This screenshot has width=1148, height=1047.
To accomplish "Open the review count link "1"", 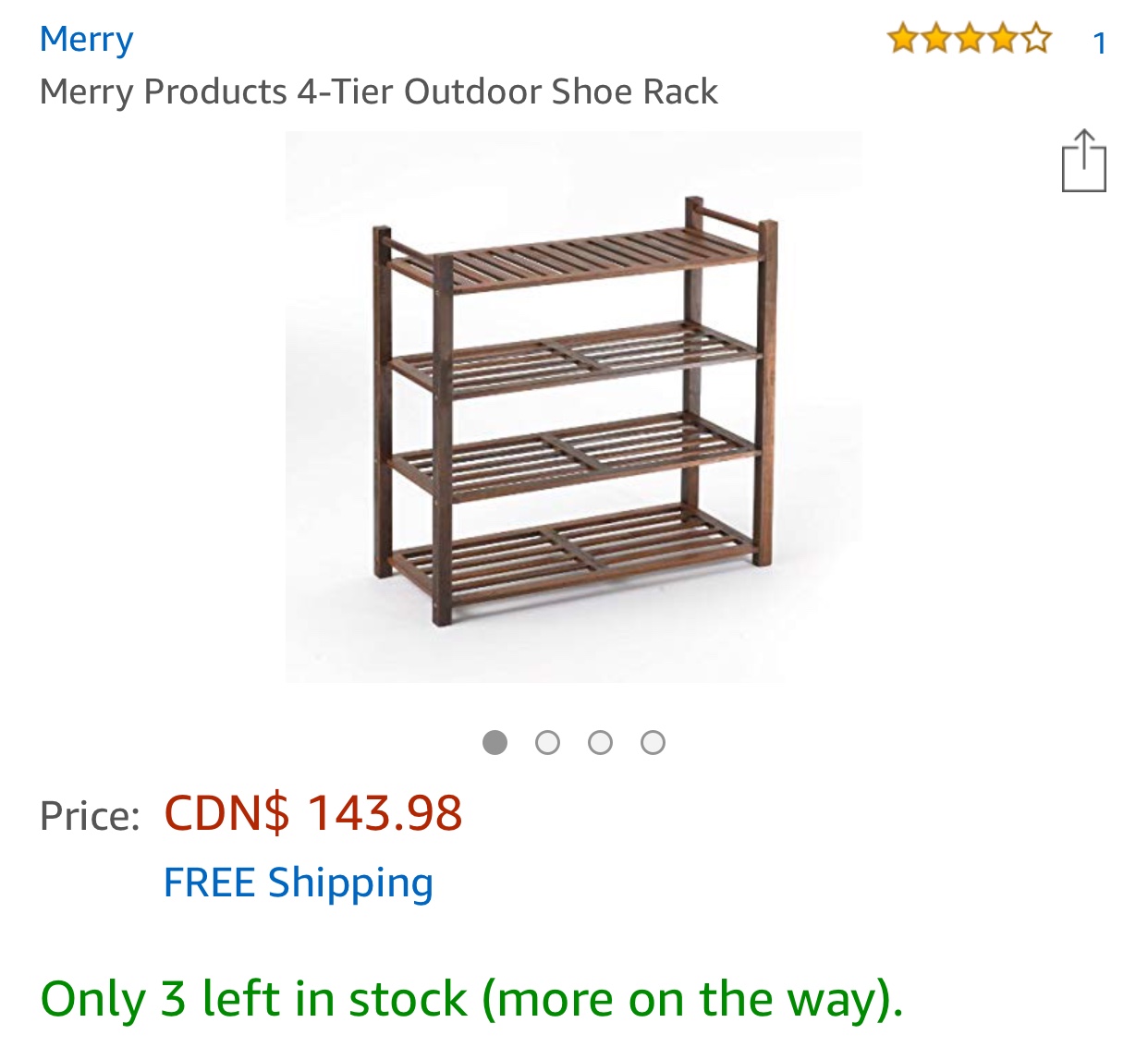I will click(1099, 43).
